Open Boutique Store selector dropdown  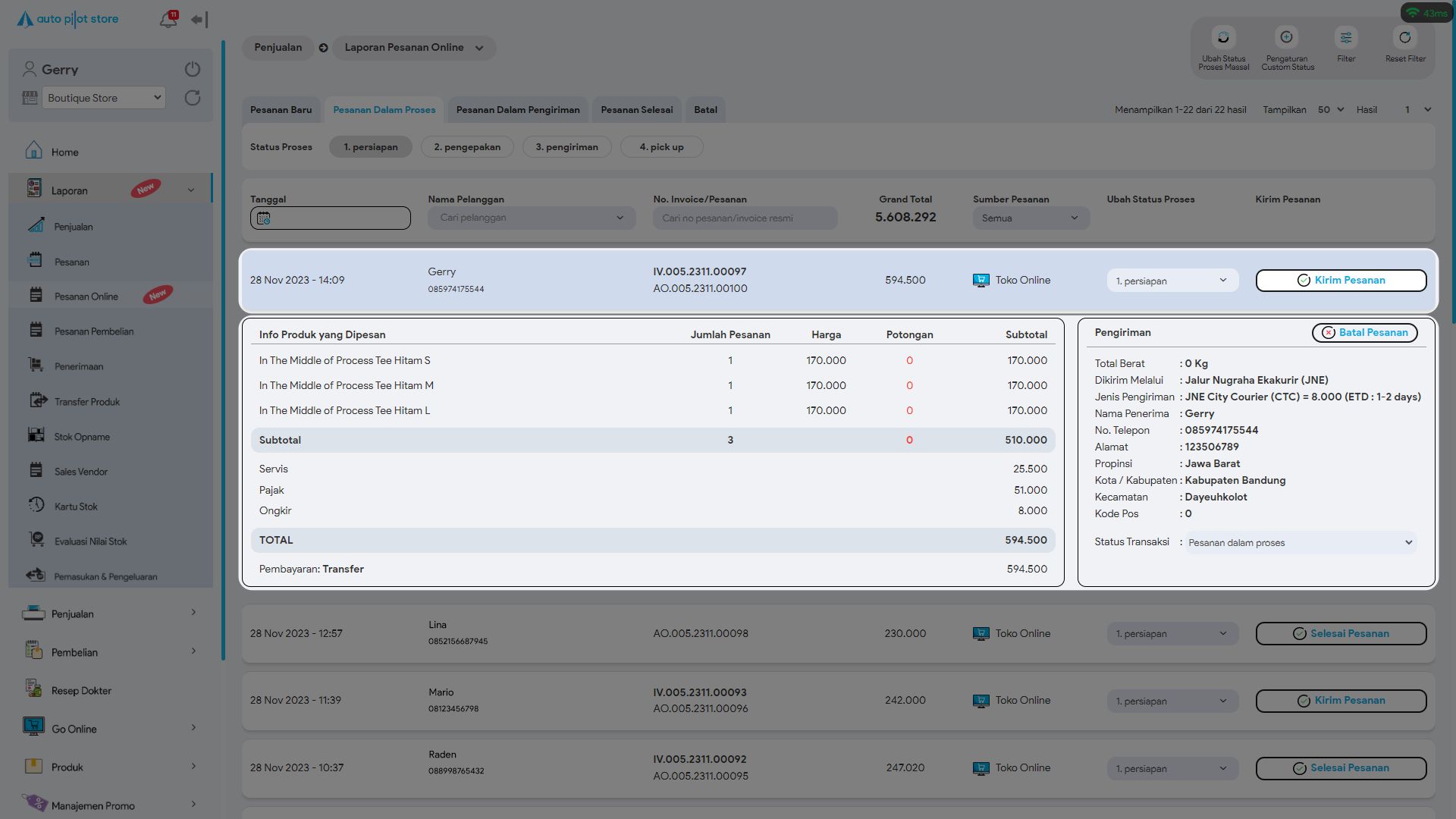coord(103,98)
